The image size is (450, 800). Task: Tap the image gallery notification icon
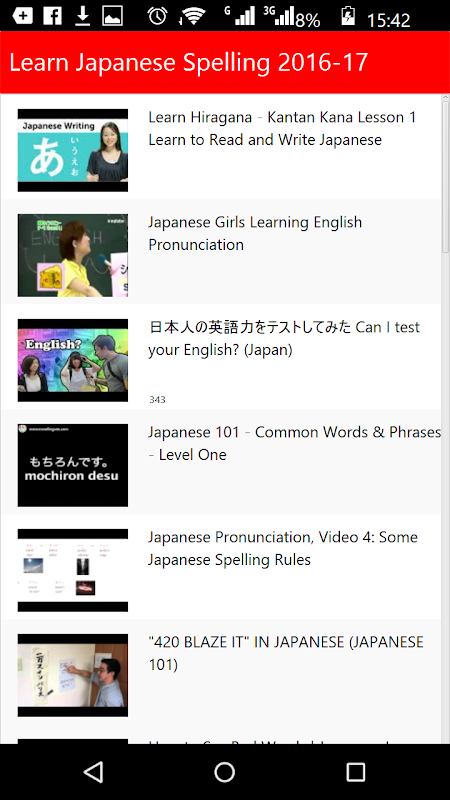(x=112, y=16)
